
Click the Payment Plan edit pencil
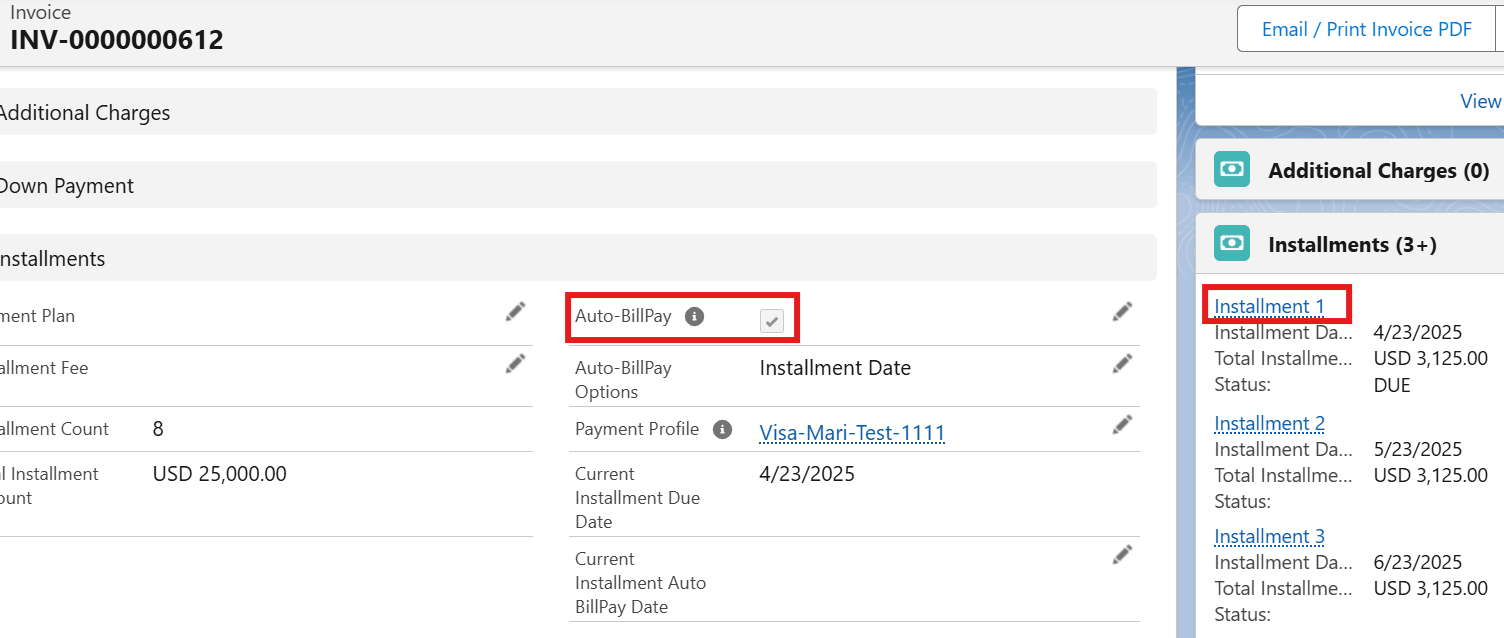(515, 312)
